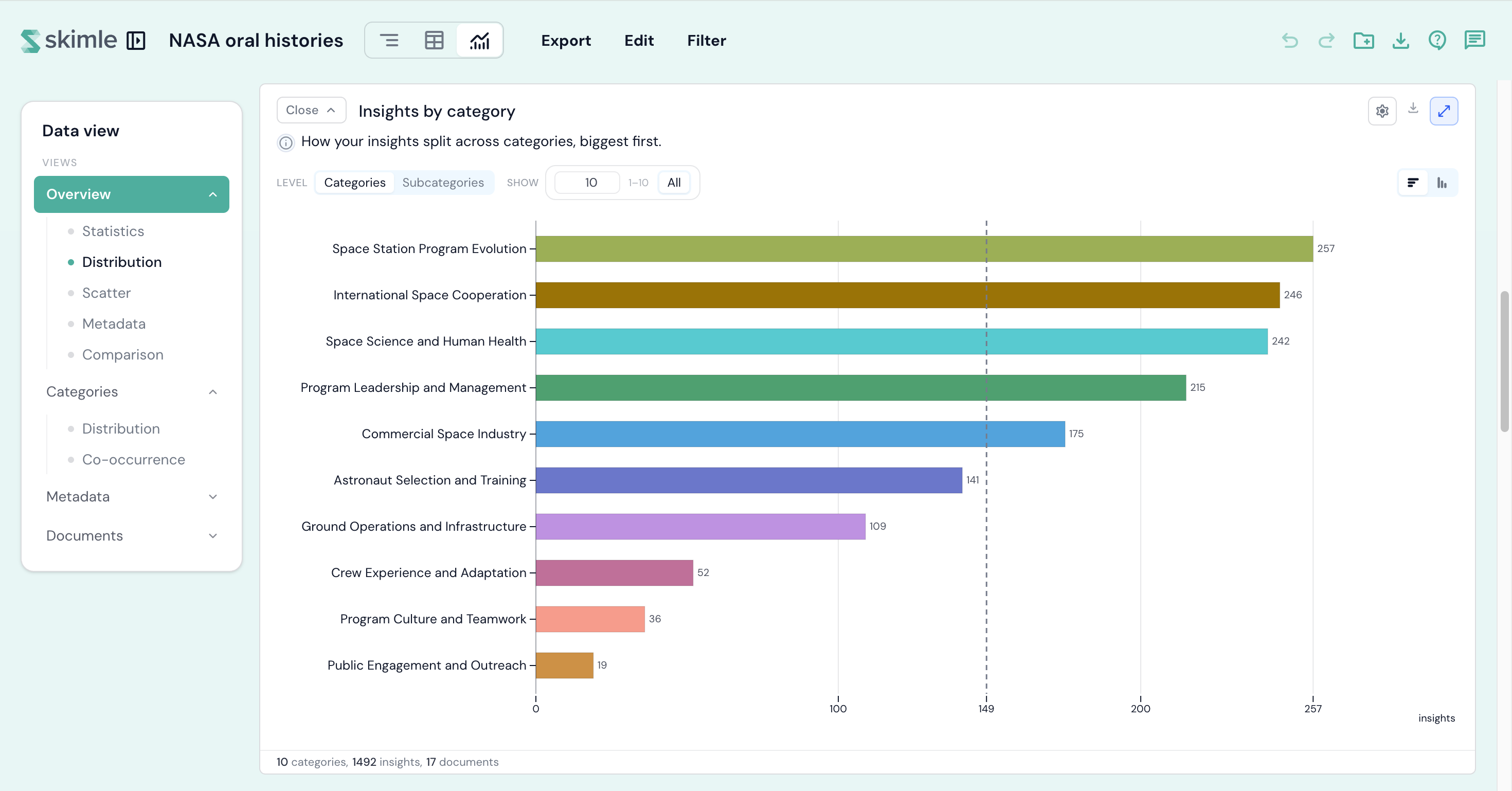Click the International Space Cooperation bar
The width and height of the screenshot is (1512, 791).
(x=907, y=295)
